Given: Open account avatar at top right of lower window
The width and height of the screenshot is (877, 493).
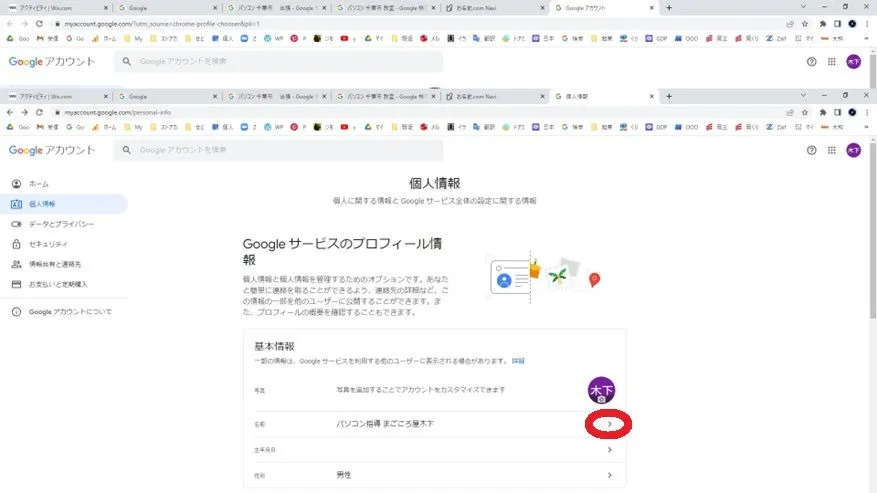Looking at the screenshot, I should 853,150.
